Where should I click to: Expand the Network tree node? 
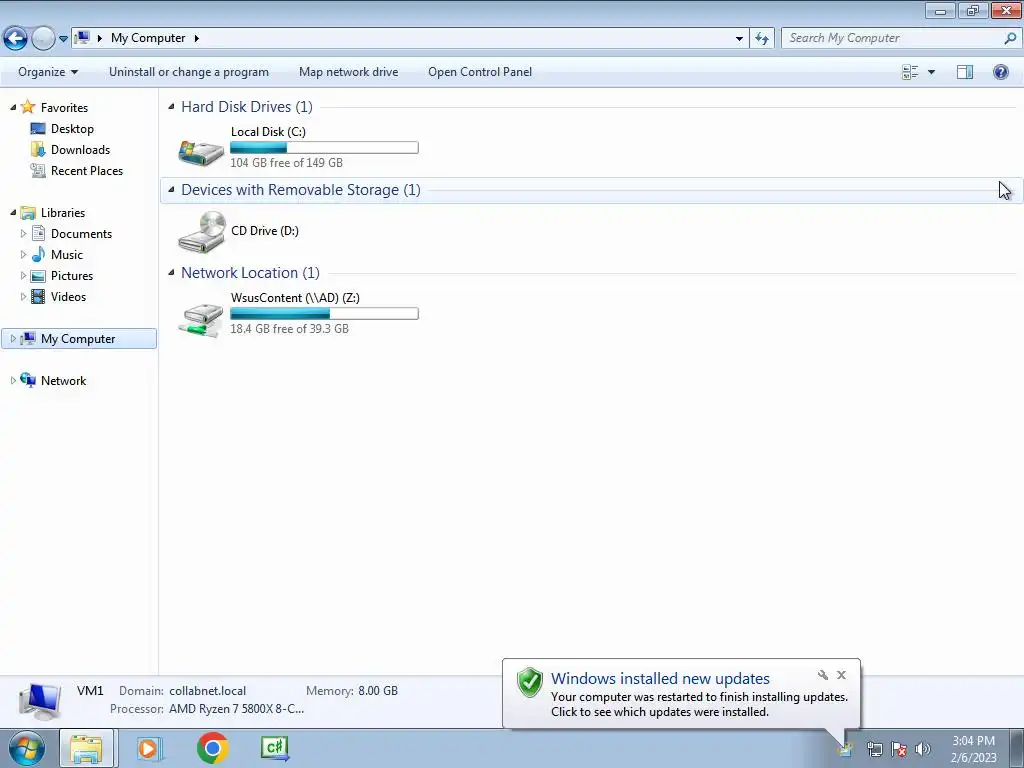[x=13, y=380]
